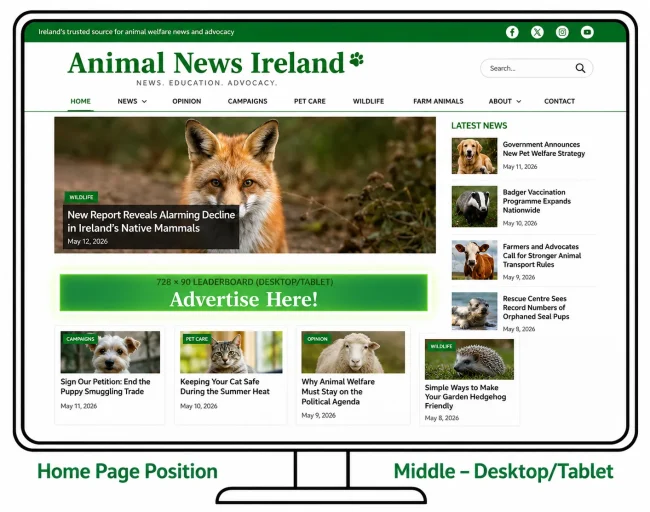Click the Opinion tag on sheep card
The height and width of the screenshot is (512, 650).
point(317,339)
